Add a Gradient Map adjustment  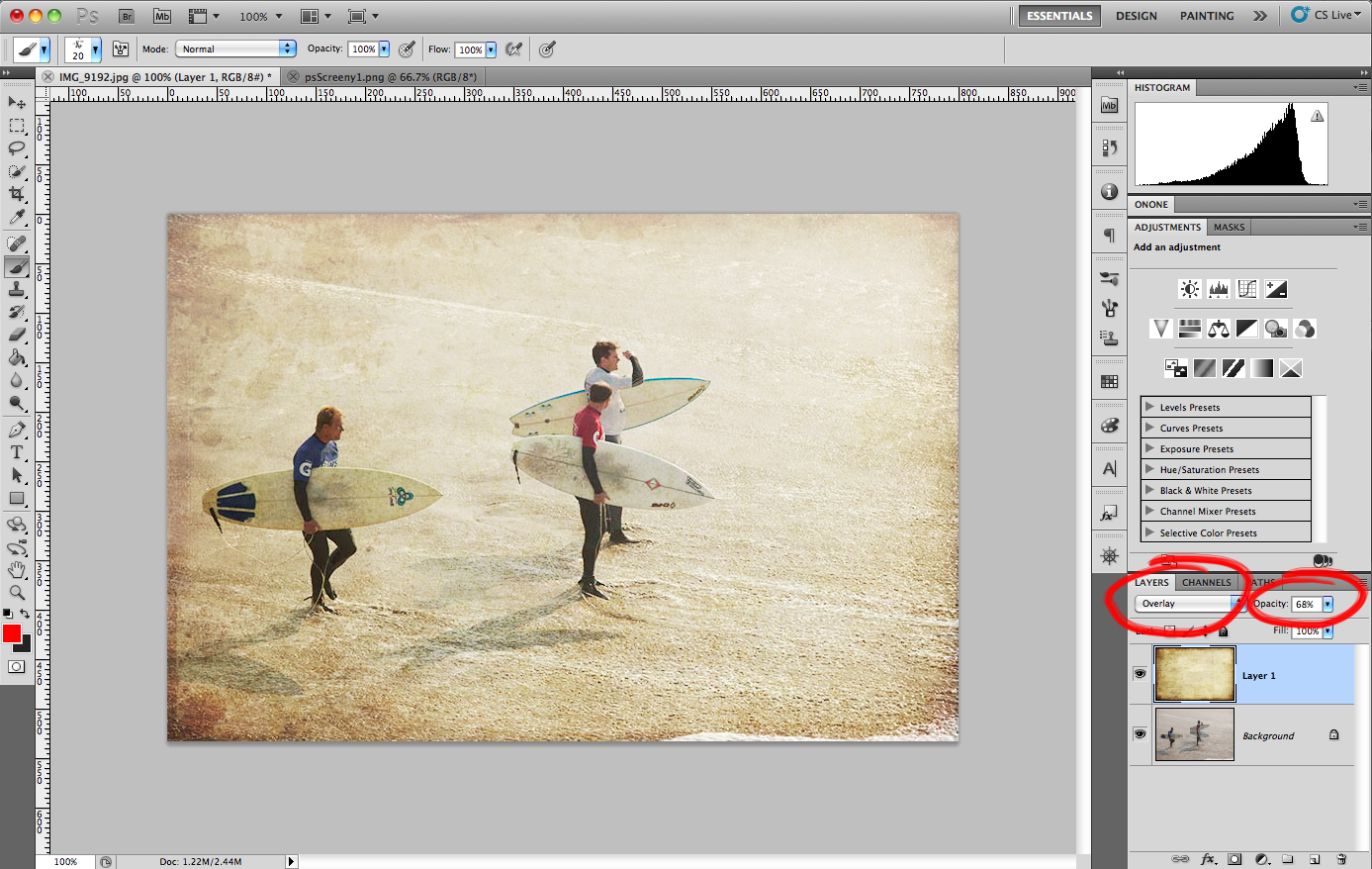[x=1262, y=368]
